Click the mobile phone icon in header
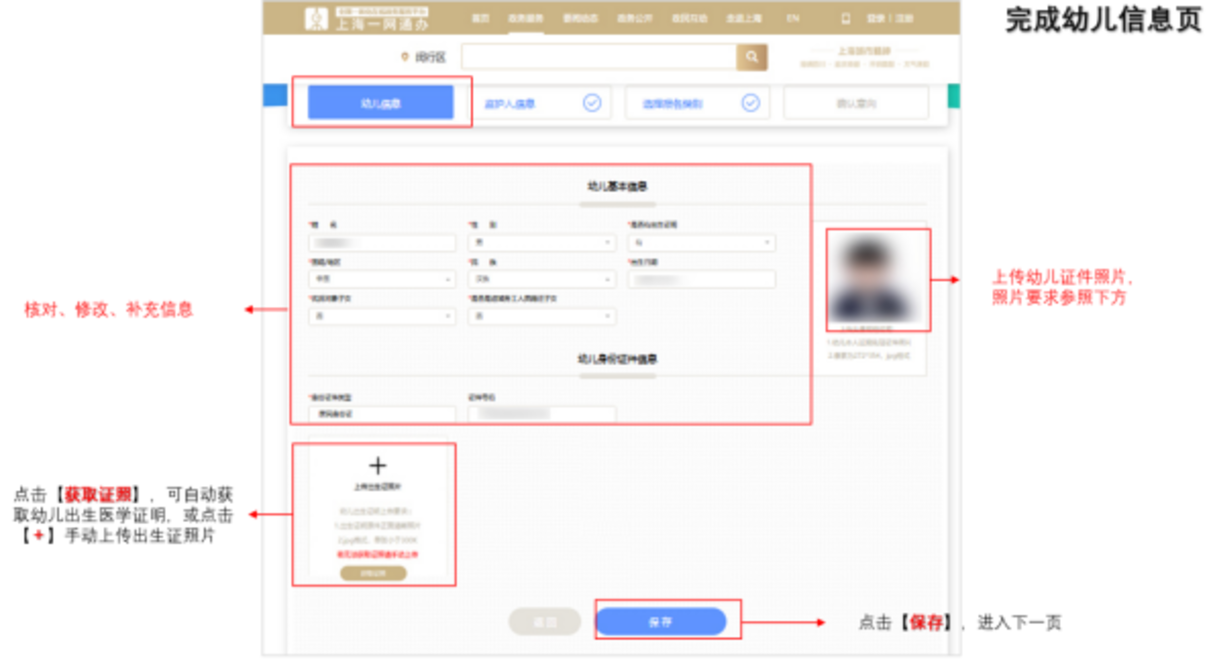This screenshot has height=660, width=1211. coord(846,19)
